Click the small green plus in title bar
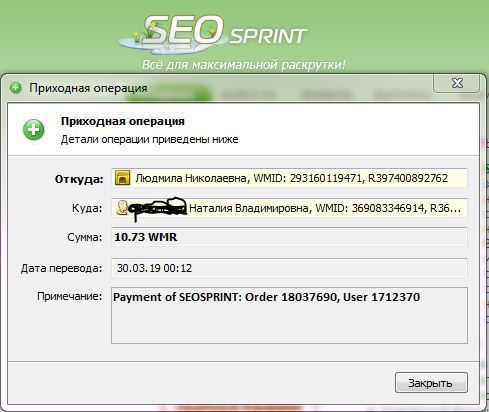Screen dimensions: 489x412 tap(16, 88)
